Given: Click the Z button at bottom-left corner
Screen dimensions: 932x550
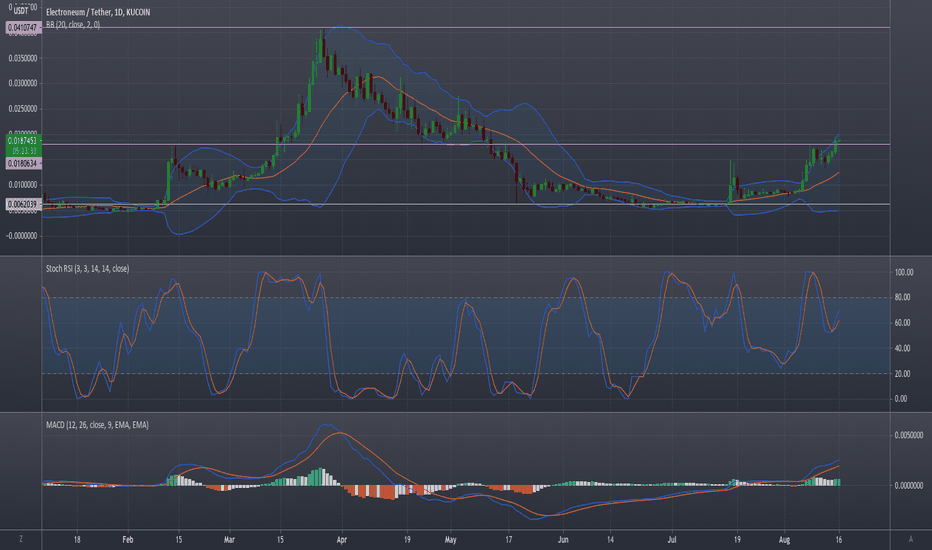Looking at the screenshot, I should click(x=21, y=539).
